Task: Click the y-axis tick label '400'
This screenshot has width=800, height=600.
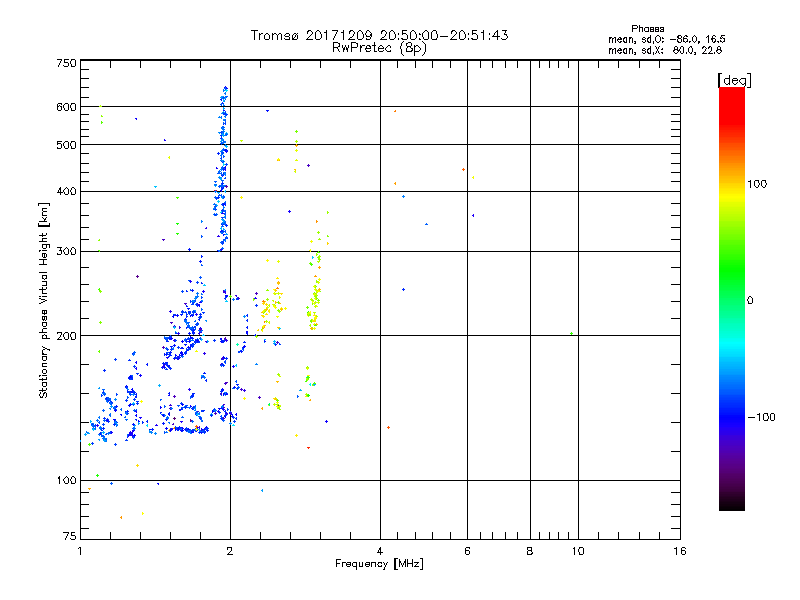Action: click(66, 191)
